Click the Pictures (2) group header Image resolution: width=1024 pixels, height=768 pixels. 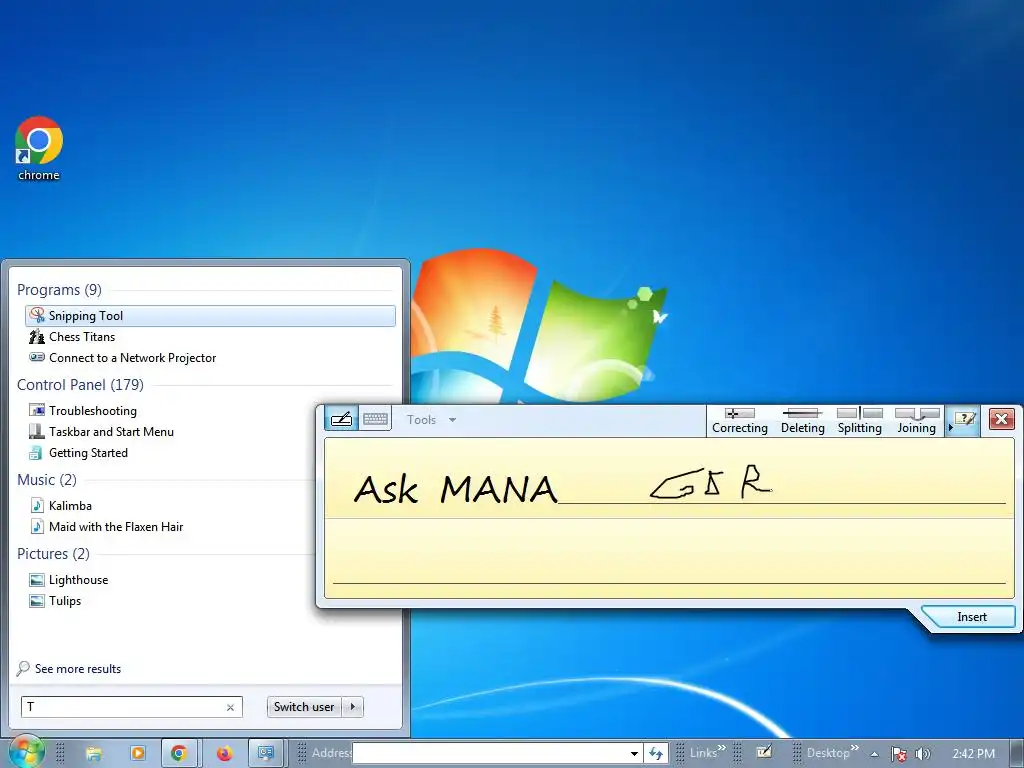coord(53,554)
